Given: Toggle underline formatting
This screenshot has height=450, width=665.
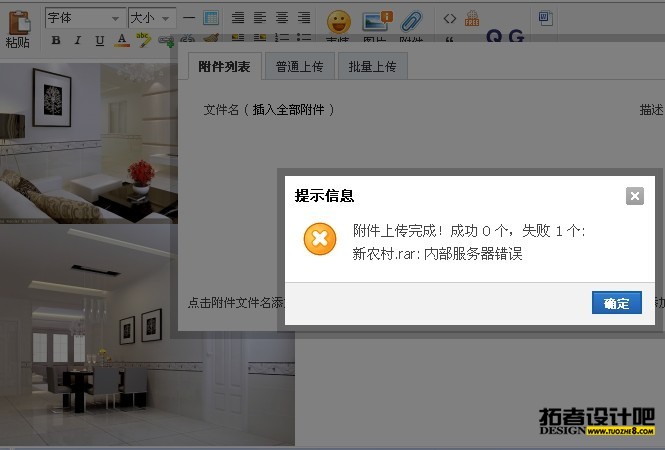Looking at the screenshot, I should coord(100,41).
